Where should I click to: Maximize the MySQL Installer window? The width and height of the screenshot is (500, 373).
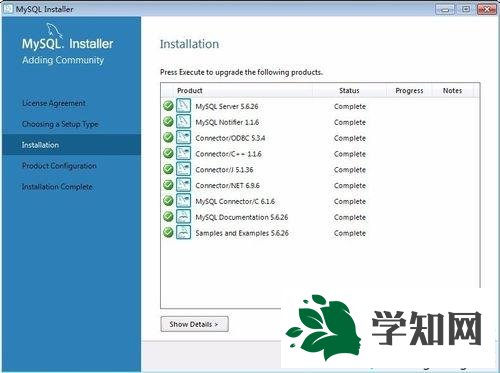pos(466,9)
